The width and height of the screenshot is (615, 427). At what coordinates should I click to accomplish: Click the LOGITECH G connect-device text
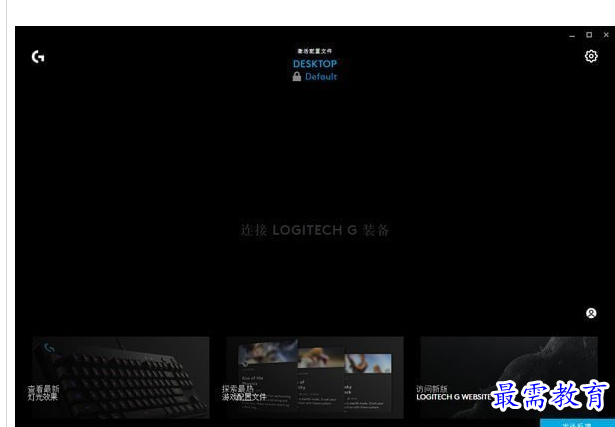pos(315,230)
